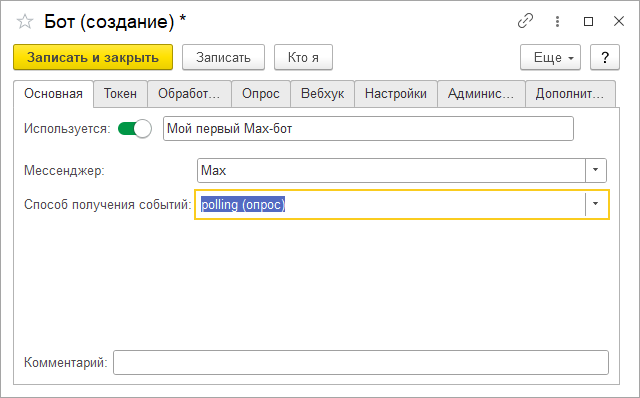Open the 'Вебхук' tab
The height and width of the screenshot is (398, 640).
tap(322, 94)
